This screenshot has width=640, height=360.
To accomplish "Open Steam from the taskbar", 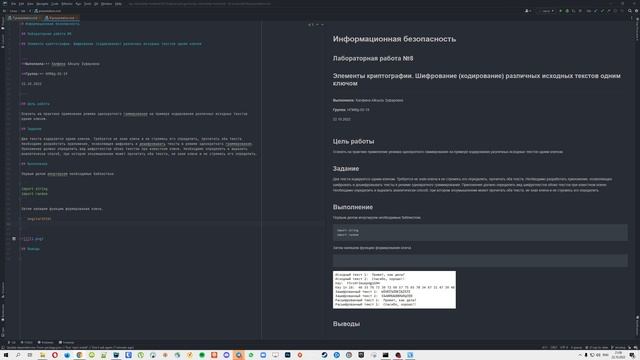I will point(324,355).
